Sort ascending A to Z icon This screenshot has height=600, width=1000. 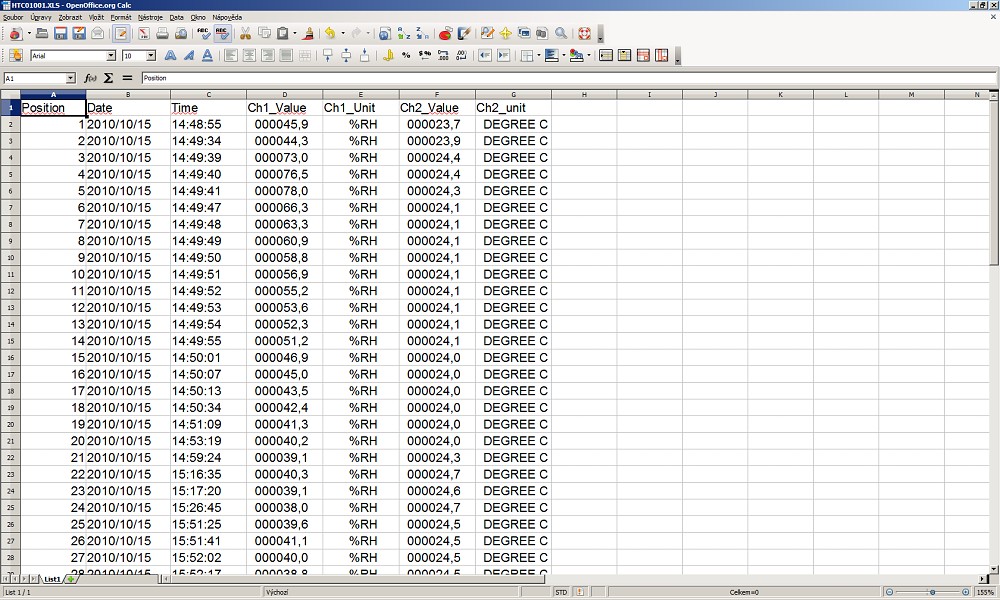pos(404,34)
